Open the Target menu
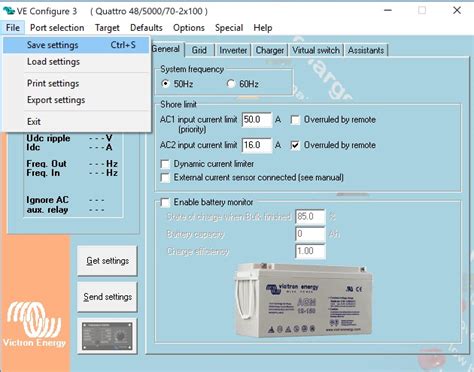This screenshot has width=474, height=372. click(107, 28)
